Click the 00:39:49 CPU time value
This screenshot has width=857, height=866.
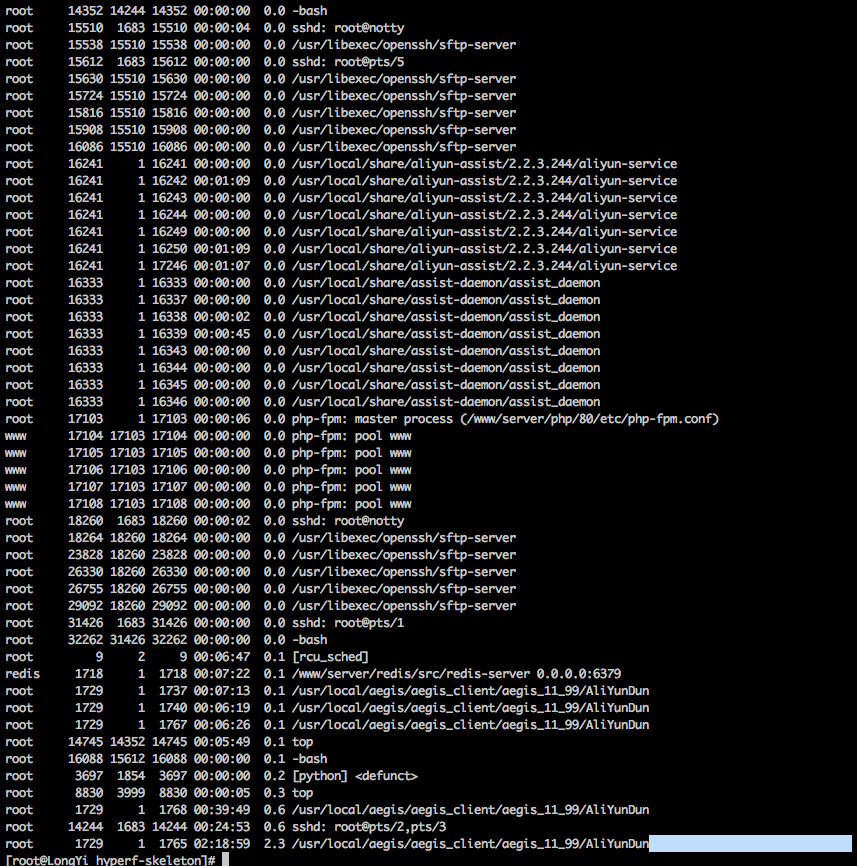coord(222,810)
